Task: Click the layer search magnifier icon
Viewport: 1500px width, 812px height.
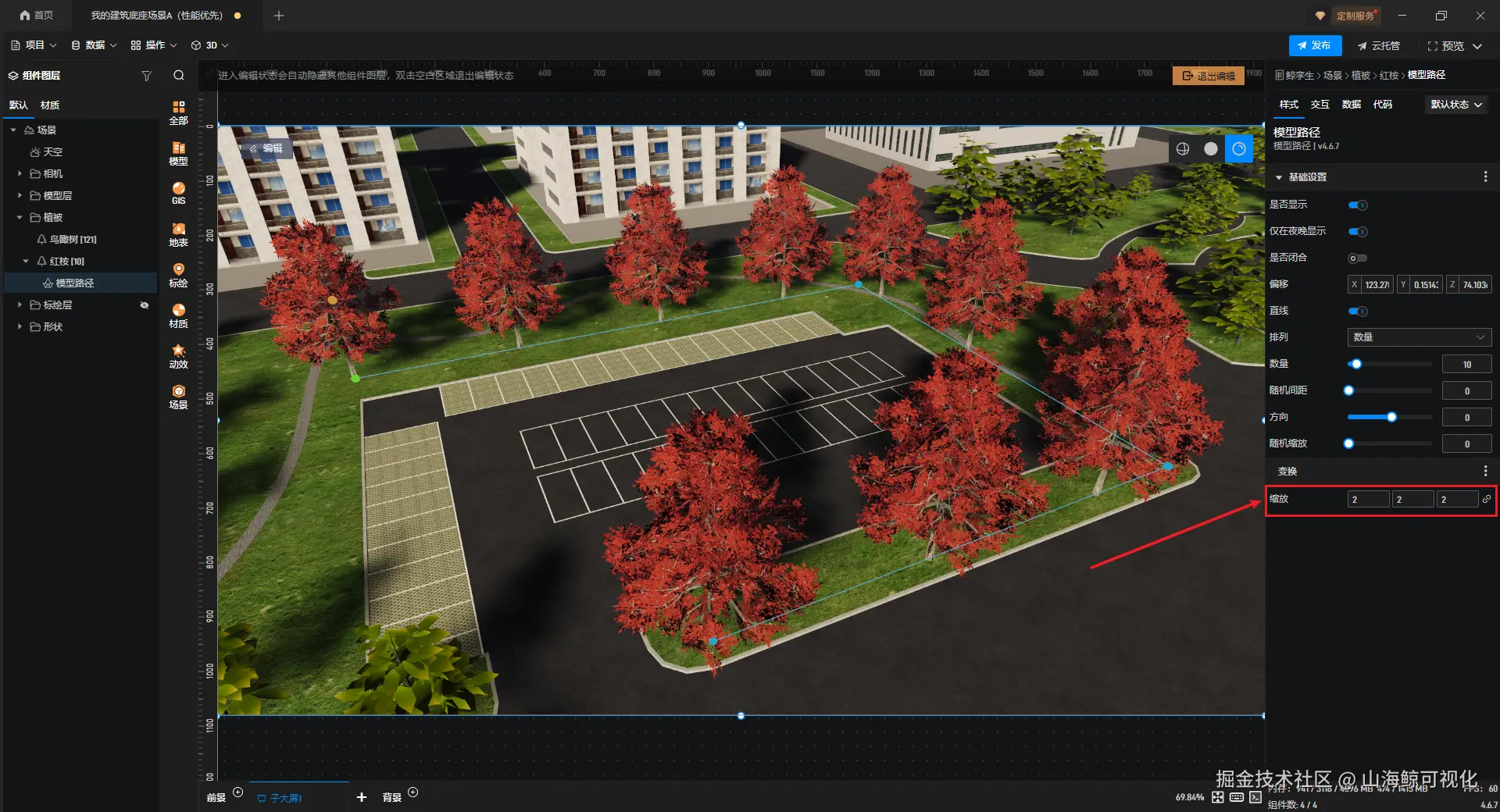Action: coord(179,76)
